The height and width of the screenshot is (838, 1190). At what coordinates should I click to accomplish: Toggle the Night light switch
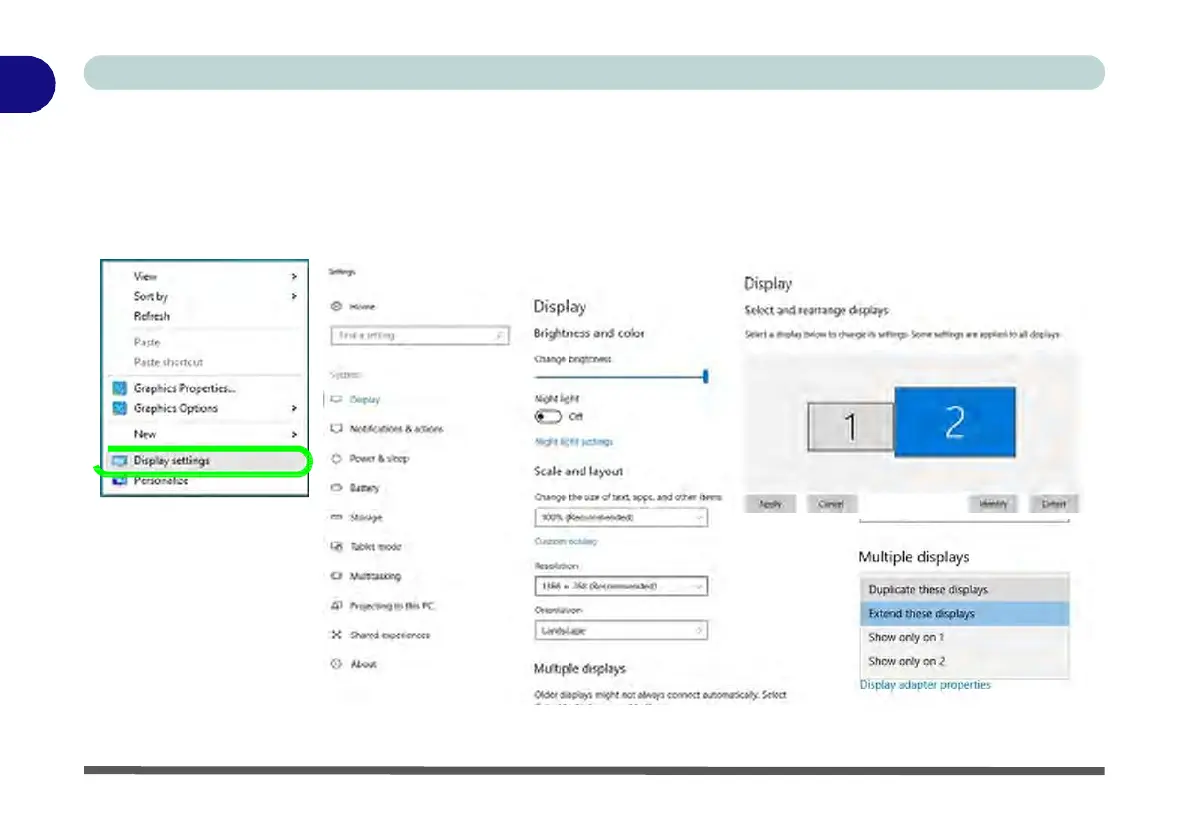548,416
